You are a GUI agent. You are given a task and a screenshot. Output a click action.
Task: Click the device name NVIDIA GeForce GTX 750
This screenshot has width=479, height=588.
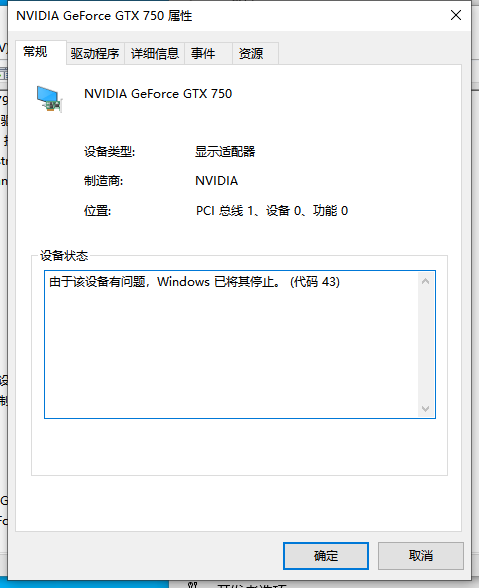(x=158, y=94)
